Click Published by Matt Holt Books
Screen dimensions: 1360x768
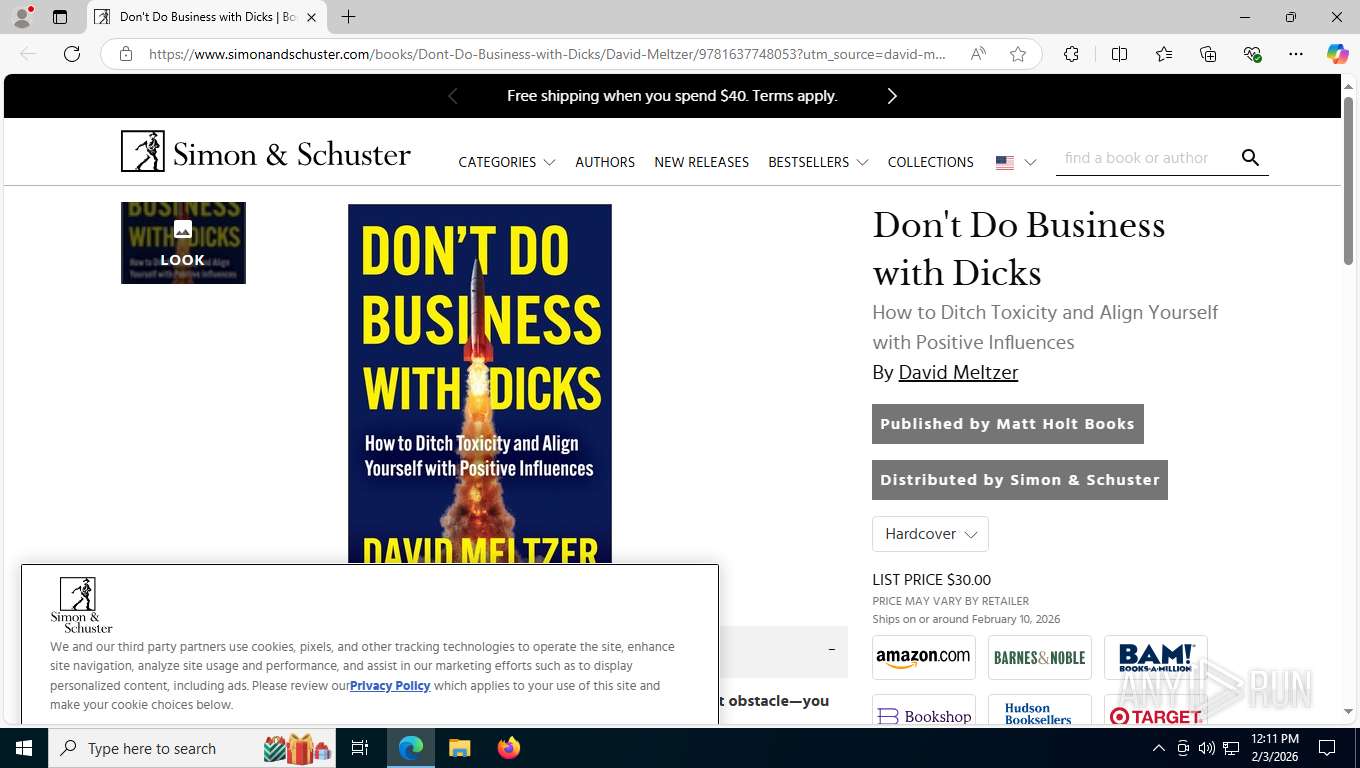pyautogui.click(x=1008, y=424)
